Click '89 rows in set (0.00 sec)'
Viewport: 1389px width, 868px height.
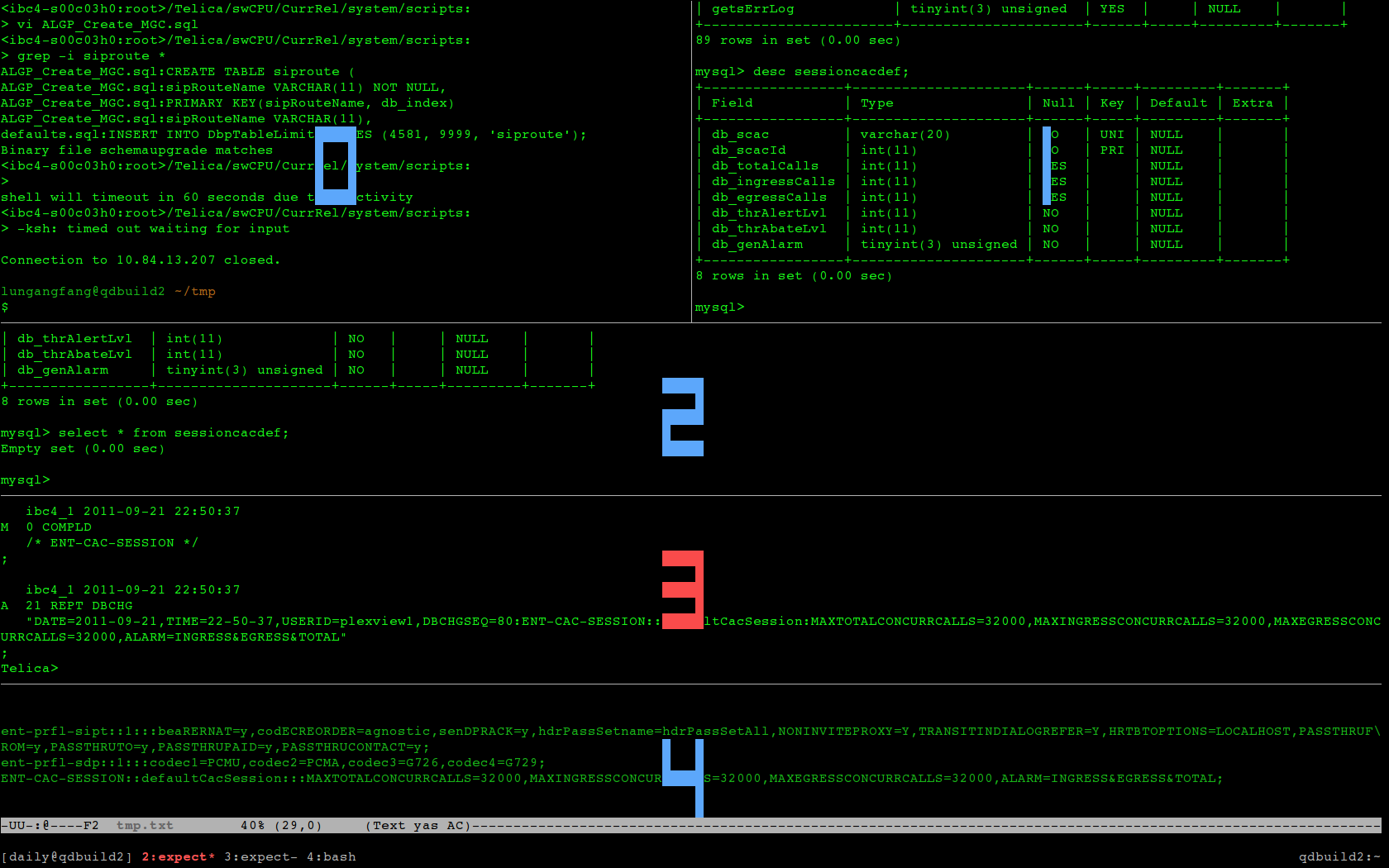click(798, 41)
